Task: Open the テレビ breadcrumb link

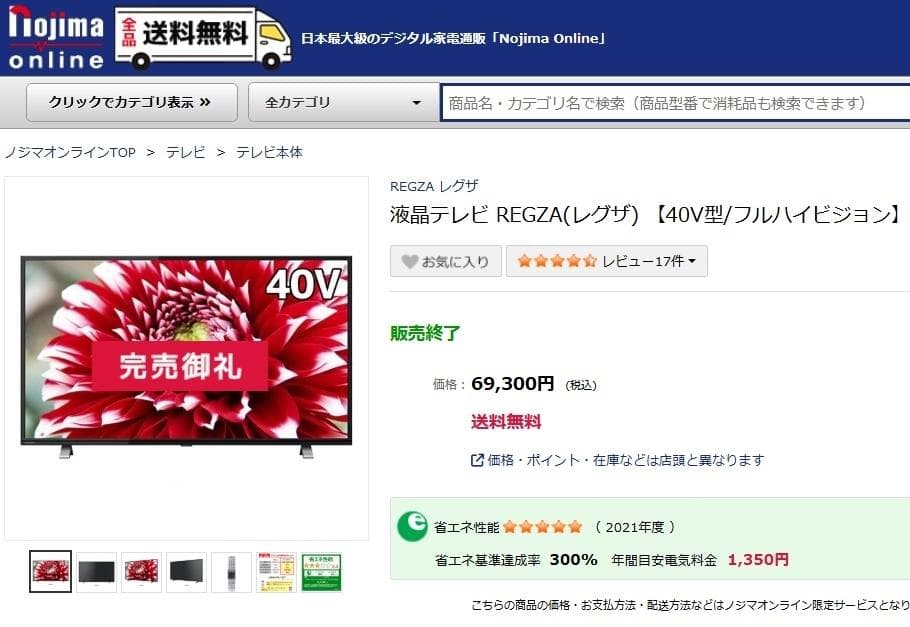Action: coord(186,153)
